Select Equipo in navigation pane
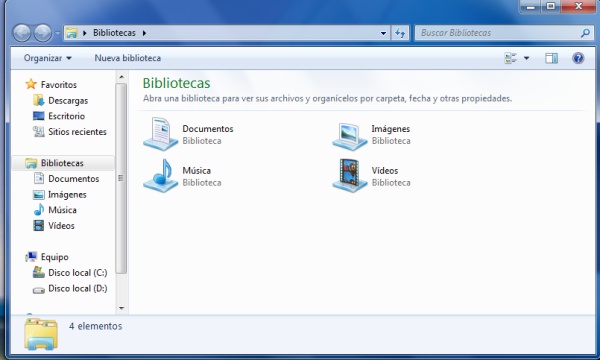Image resolution: width=600 pixels, height=360 pixels. click(55, 257)
